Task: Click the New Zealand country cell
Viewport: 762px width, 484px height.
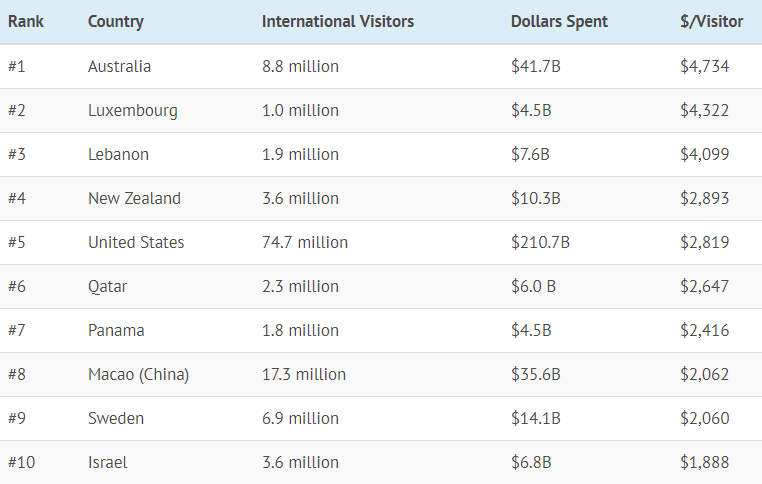Action: click(x=134, y=198)
